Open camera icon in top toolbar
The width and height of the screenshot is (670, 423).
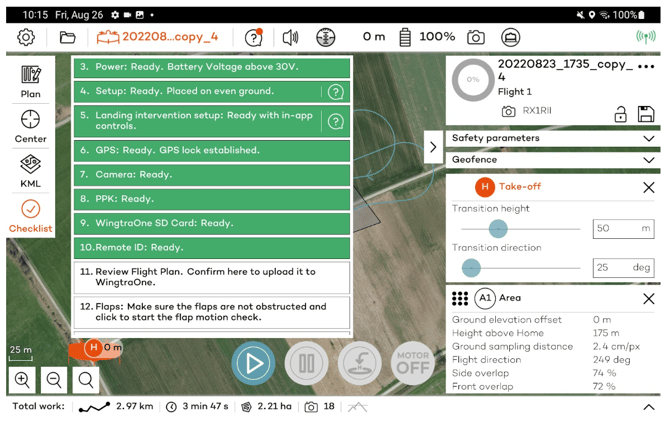click(x=476, y=37)
